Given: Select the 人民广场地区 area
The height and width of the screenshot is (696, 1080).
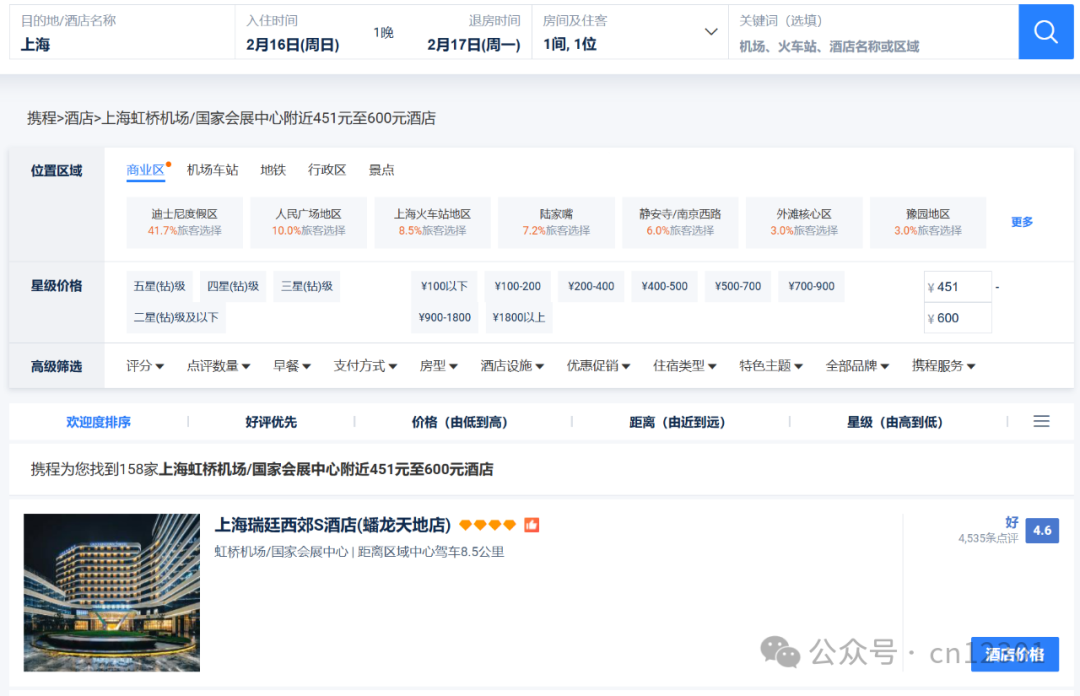Looking at the screenshot, I should click(x=308, y=222).
